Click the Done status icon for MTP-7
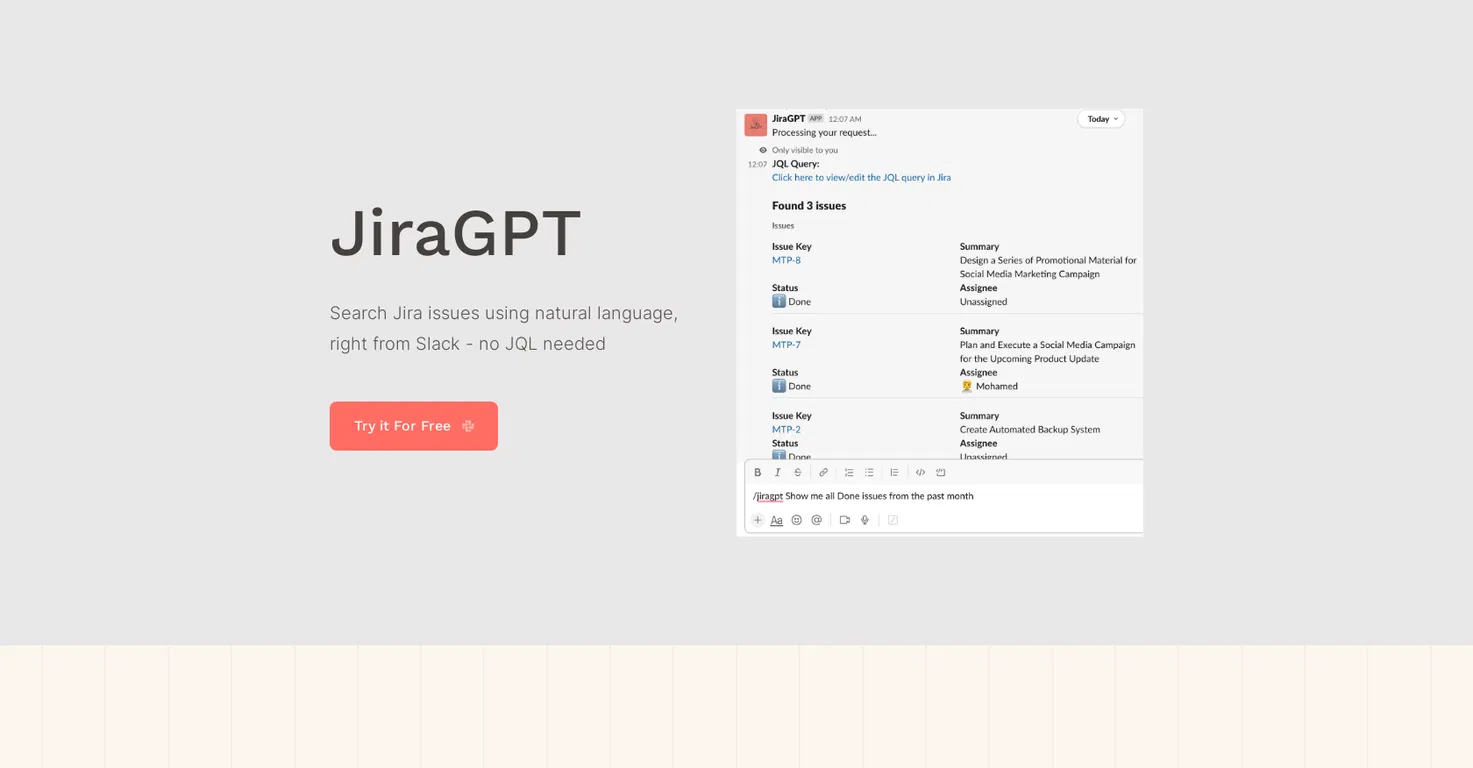Image resolution: width=1473 pixels, height=768 pixels. pyautogui.click(x=779, y=386)
